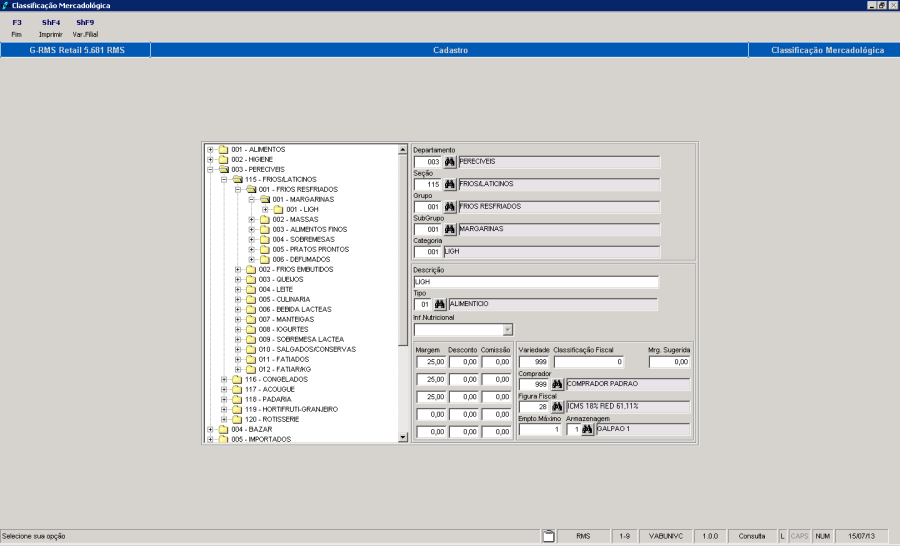Click folder icon of 004 - BAZAR
The width and height of the screenshot is (900, 546).
point(223,429)
